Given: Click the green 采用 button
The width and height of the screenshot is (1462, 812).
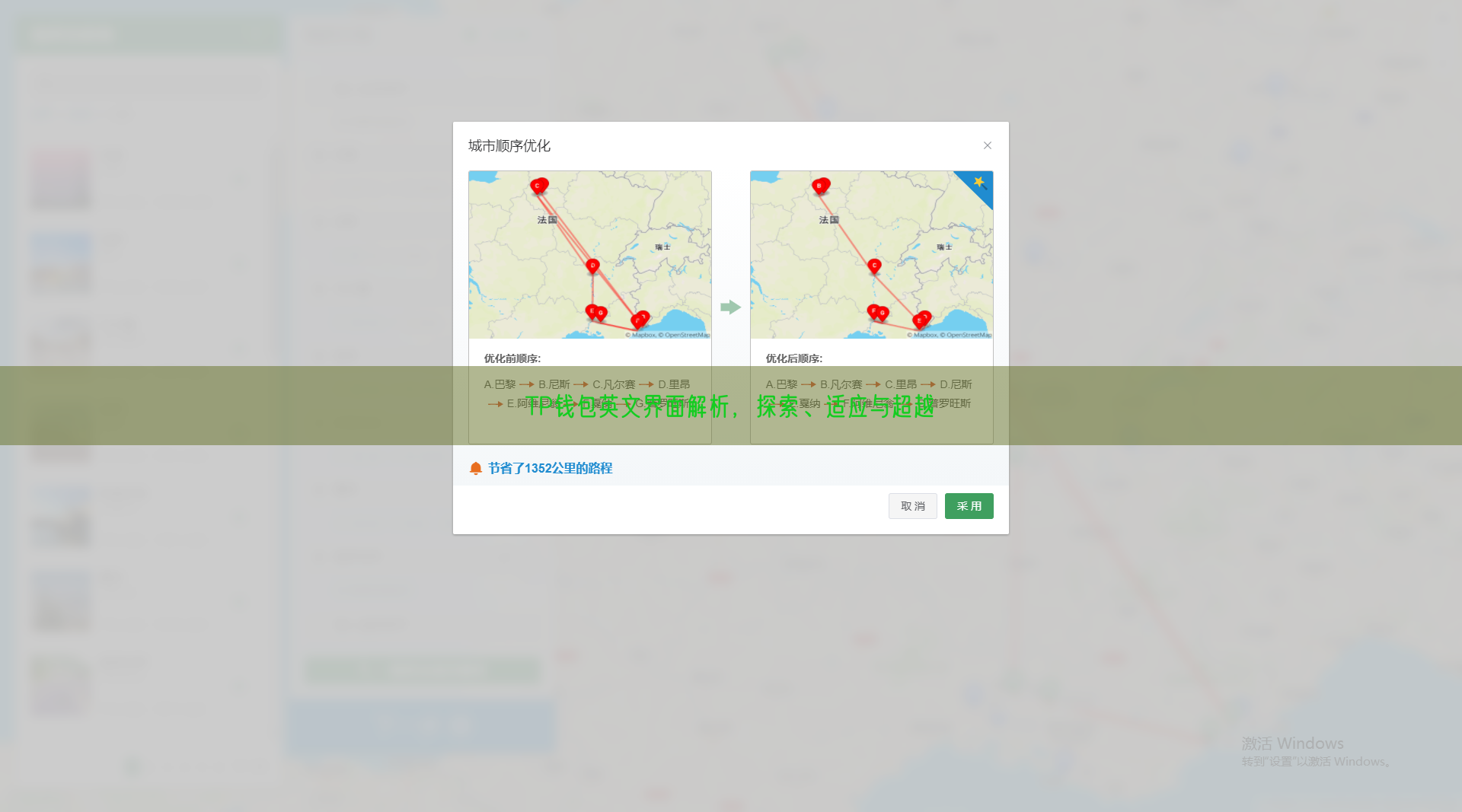Looking at the screenshot, I should click(969, 506).
